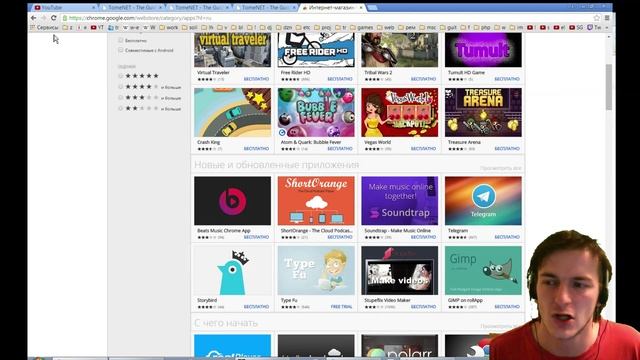Click the С чего начать heading
Screen dimensions: 640x360
226,323
